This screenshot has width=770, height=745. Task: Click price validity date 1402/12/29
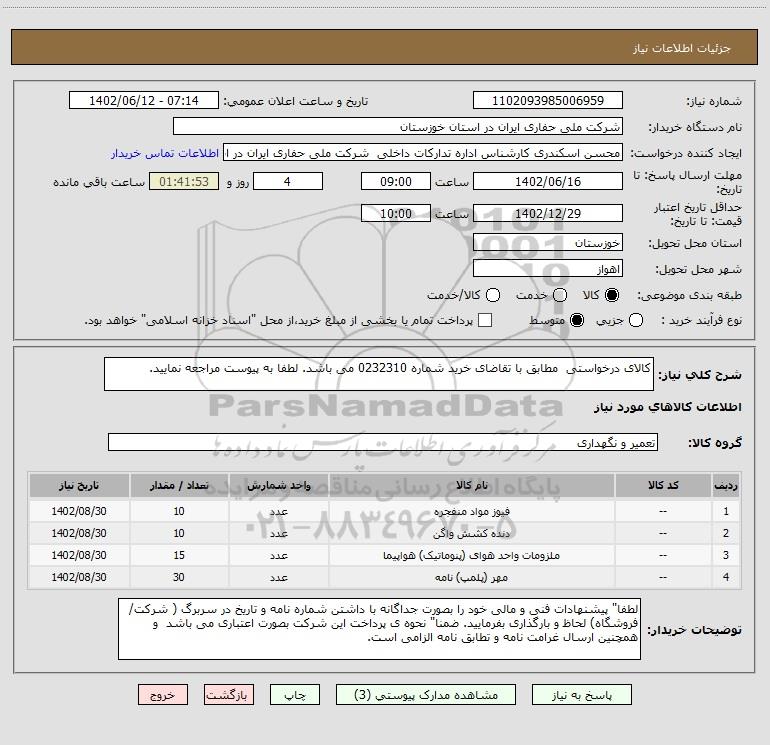click(x=548, y=213)
